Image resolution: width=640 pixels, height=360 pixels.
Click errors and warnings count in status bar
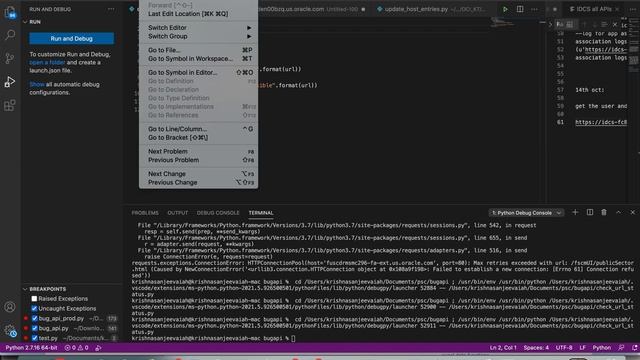tap(76, 348)
